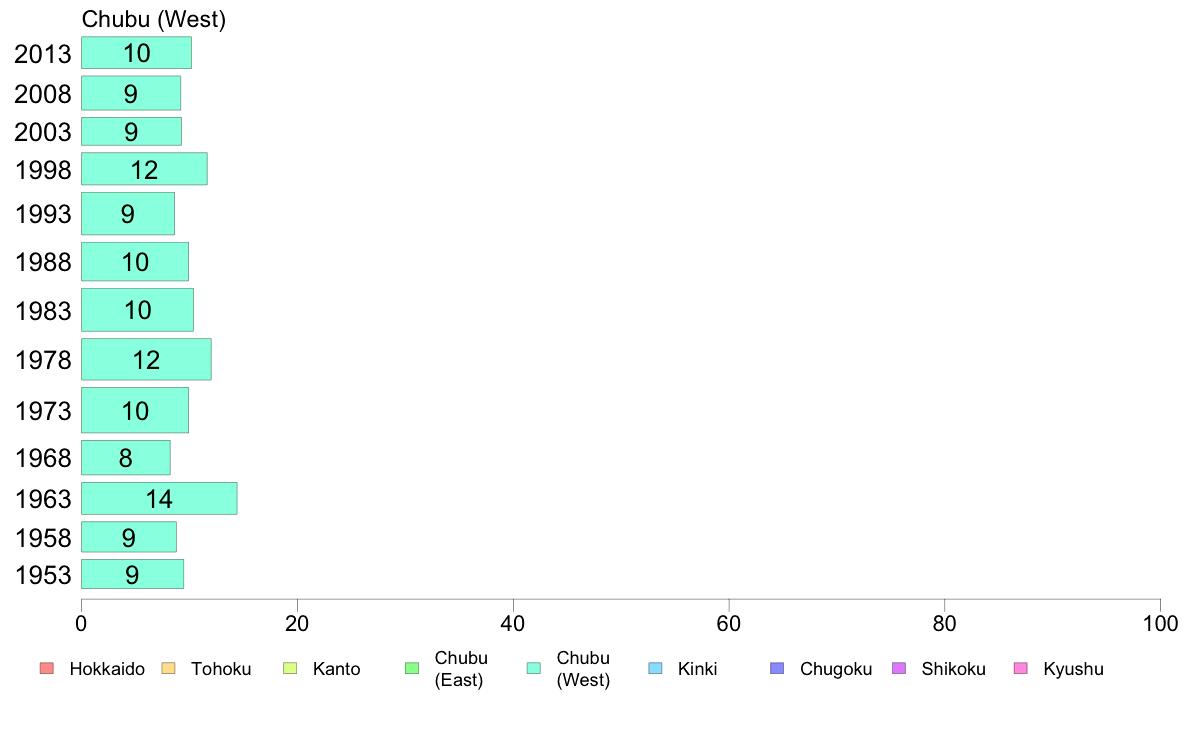The image size is (1188, 736).
Task: Click the Chubu (West) teal legend swatch
Action: 533,669
